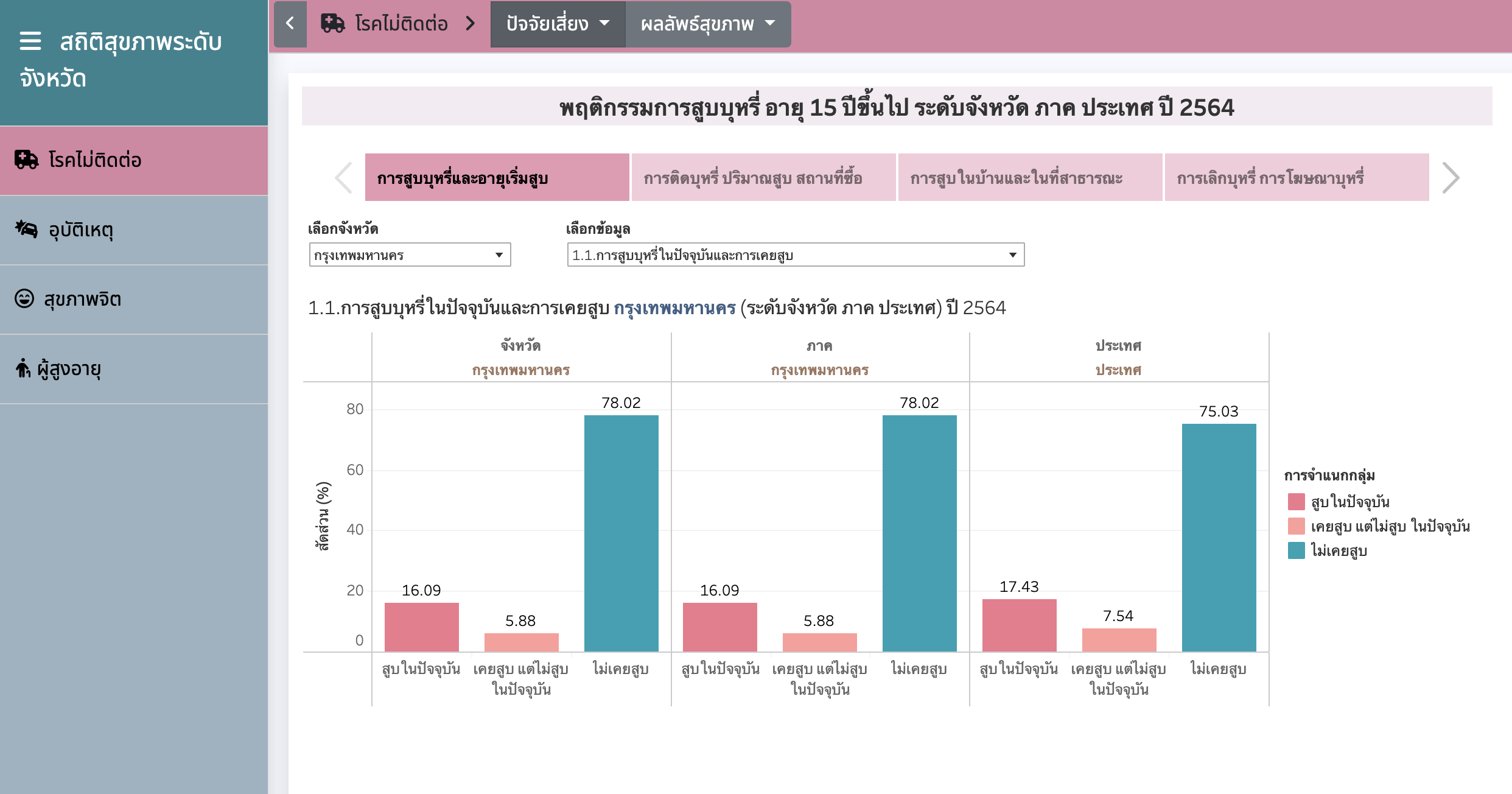Click the elderly person icon for ผู้สูงอายุ
Viewport: 1512px width, 794px height.
coord(23,368)
